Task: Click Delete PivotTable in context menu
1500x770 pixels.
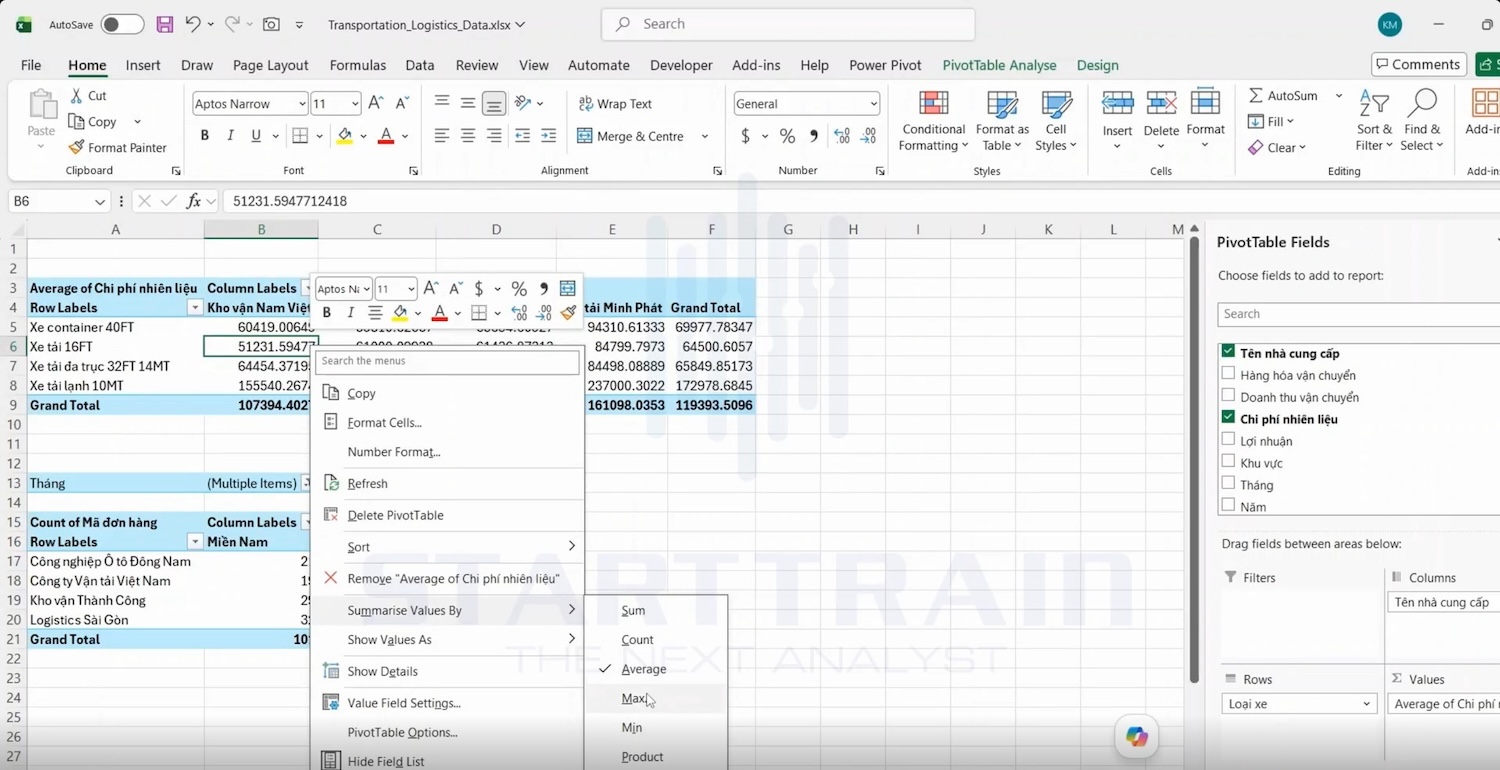Action: 395,515
